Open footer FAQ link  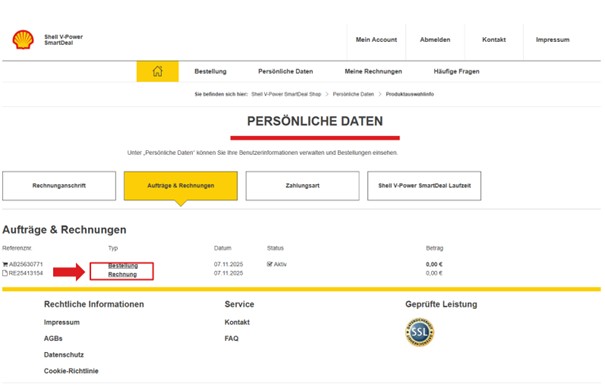point(232,338)
